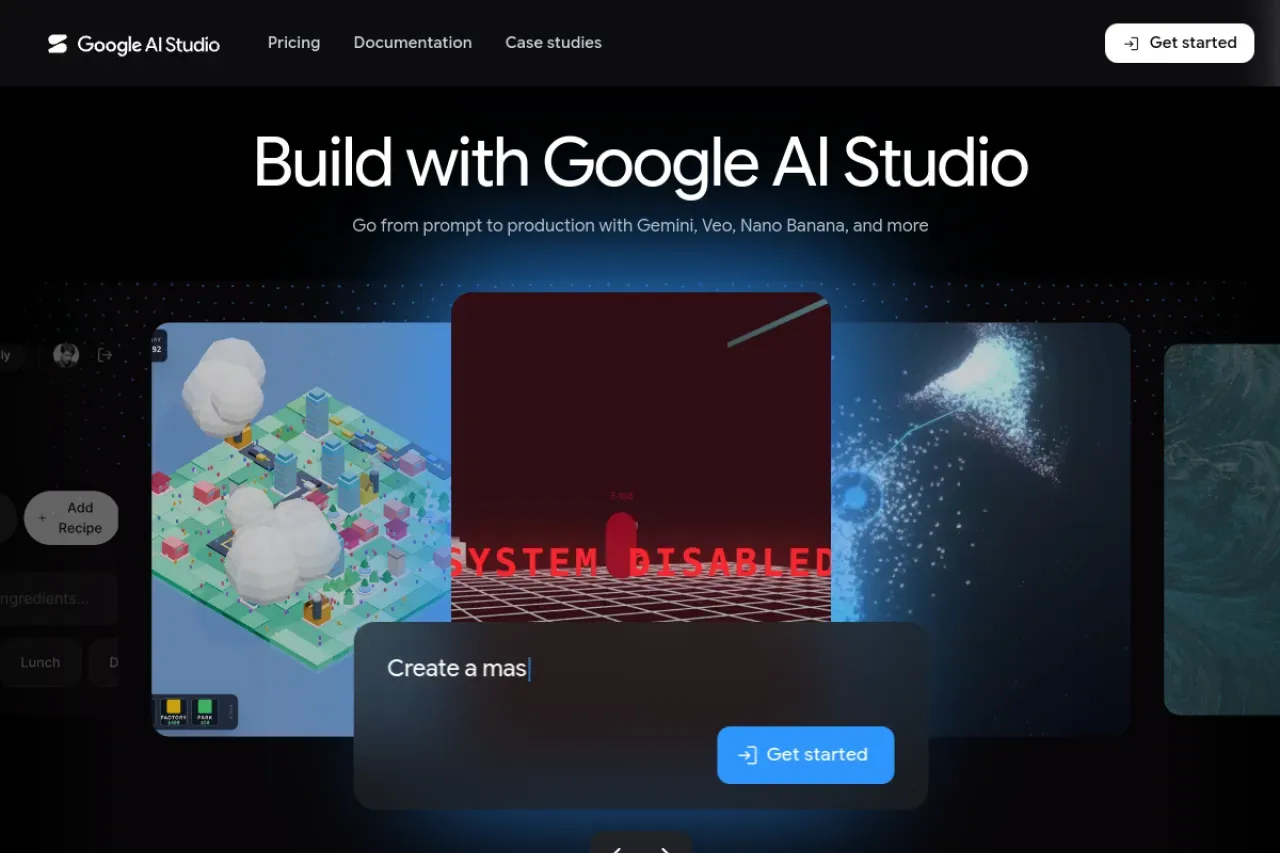This screenshot has height=853, width=1280.
Task: Go to Case studies
Action: click(x=553, y=43)
